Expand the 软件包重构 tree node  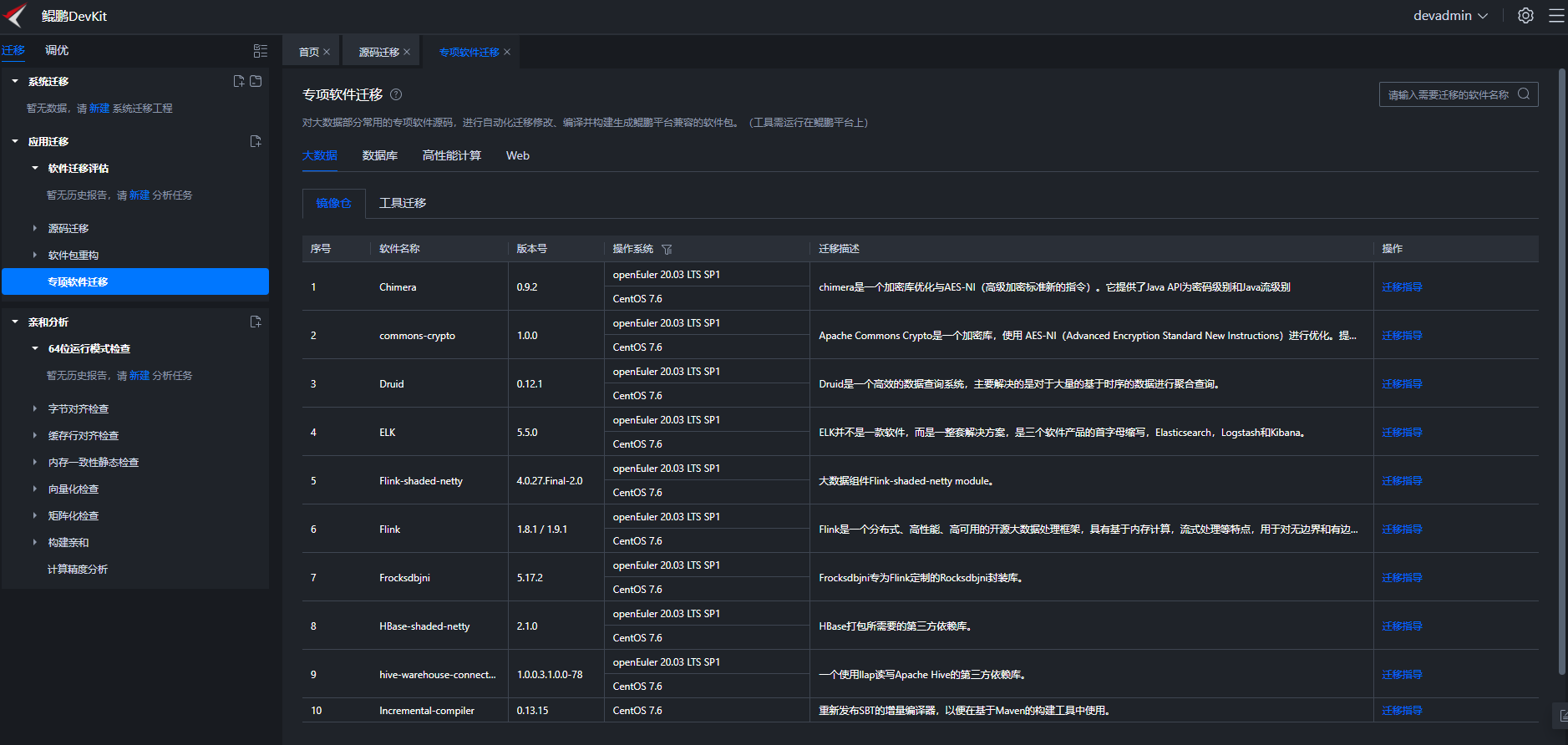click(x=35, y=255)
